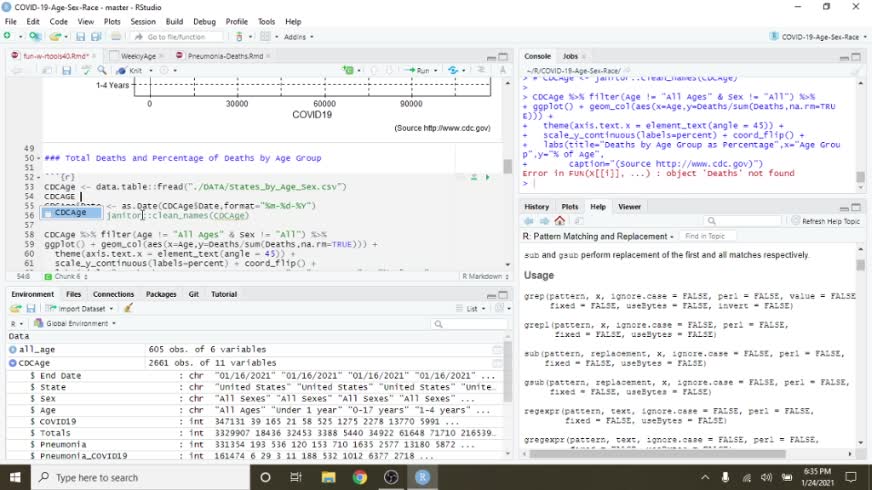This screenshot has width=872, height=490.
Task: Open the version control Git toolbar icon
Action: pos(239,37)
